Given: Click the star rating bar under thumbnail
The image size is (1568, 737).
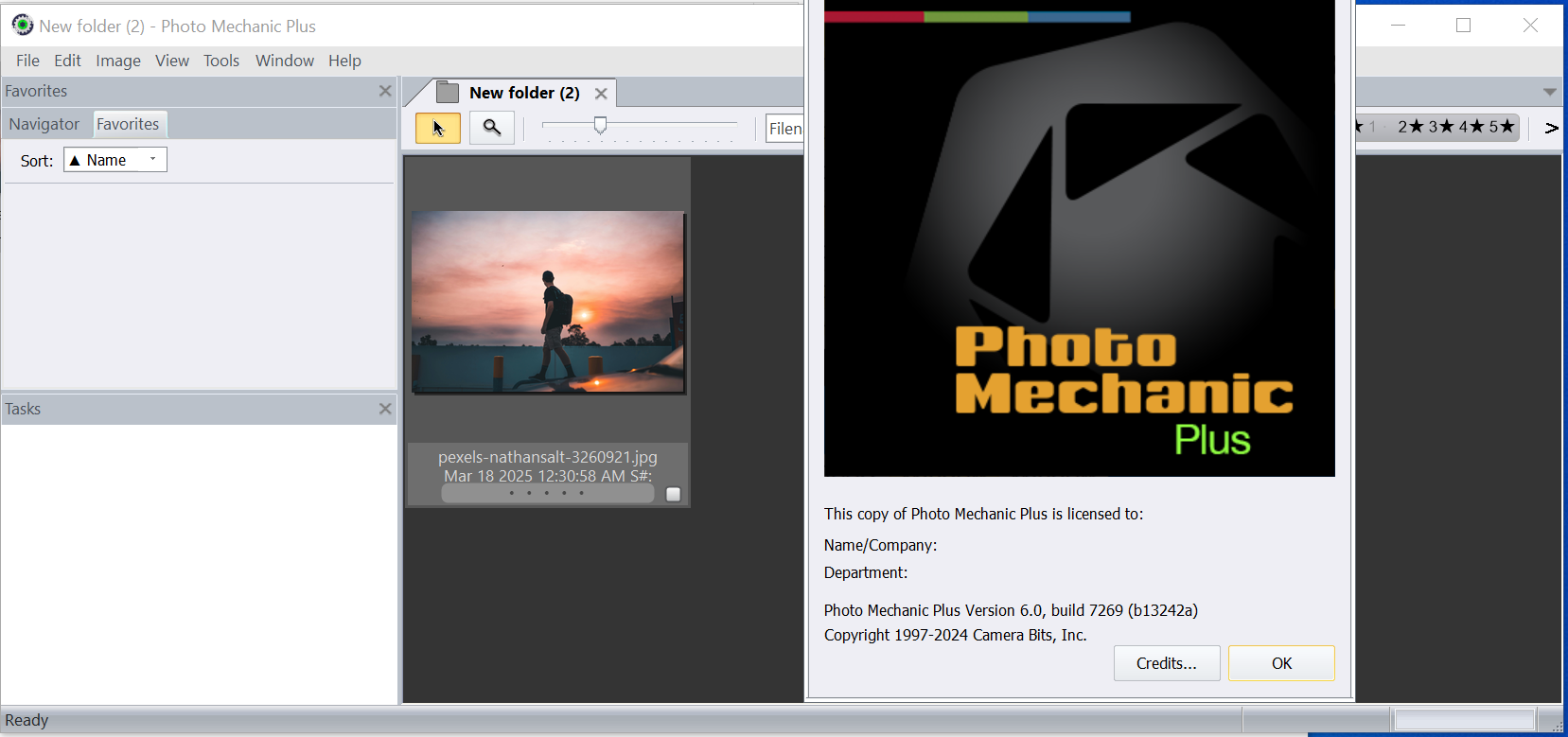Looking at the screenshot, I should point(547,493).
